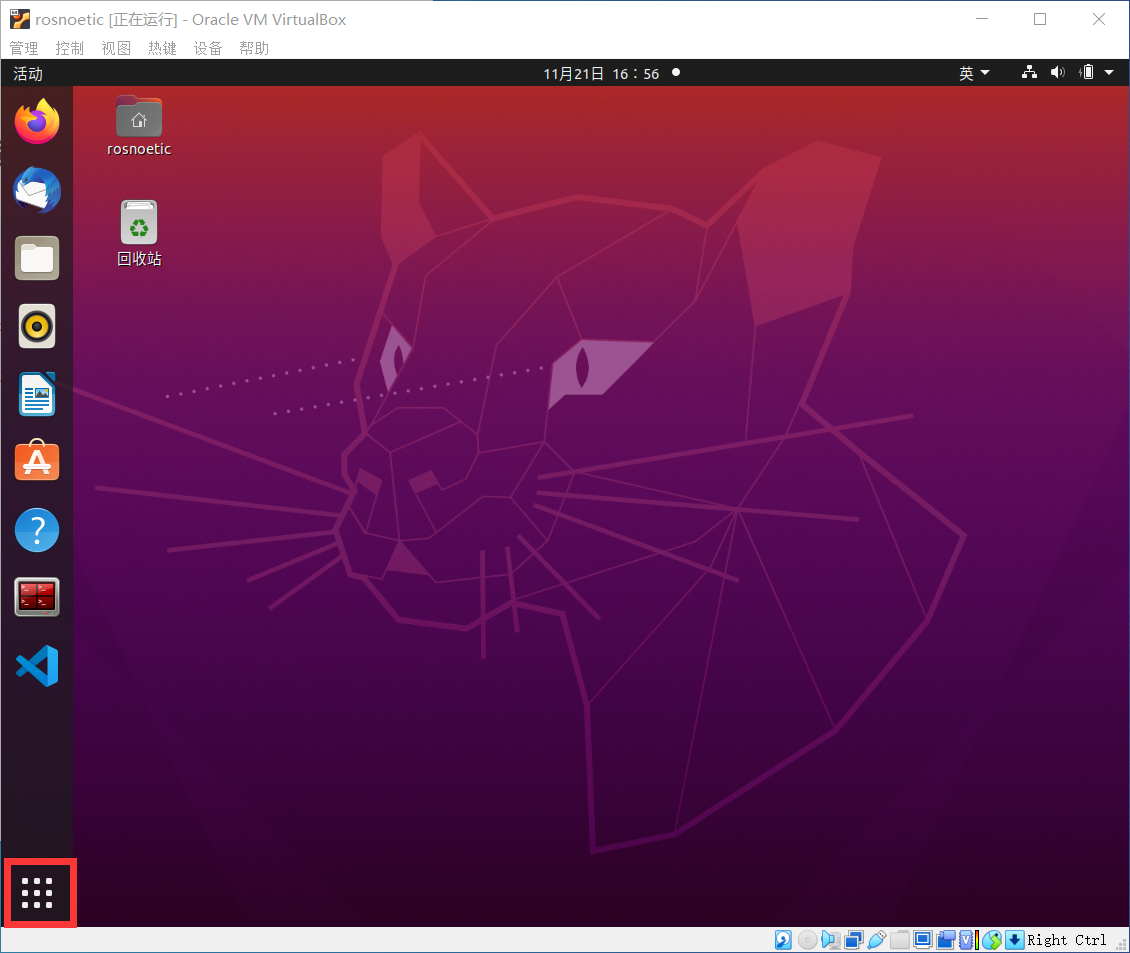Open Firefox from the dock
The height and width of the screenshot is (953, 1130).
(37, 122)
